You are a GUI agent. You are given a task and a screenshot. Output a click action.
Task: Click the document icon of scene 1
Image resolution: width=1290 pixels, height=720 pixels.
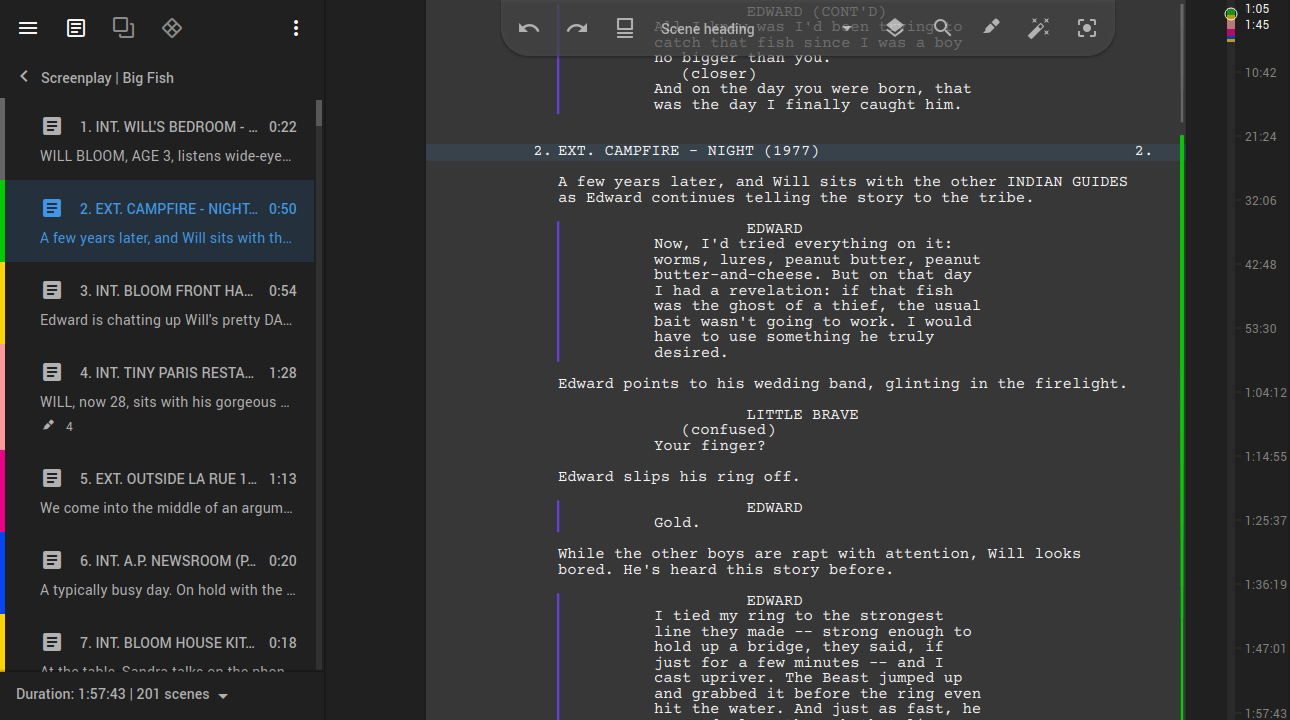(x=52, y=127)
